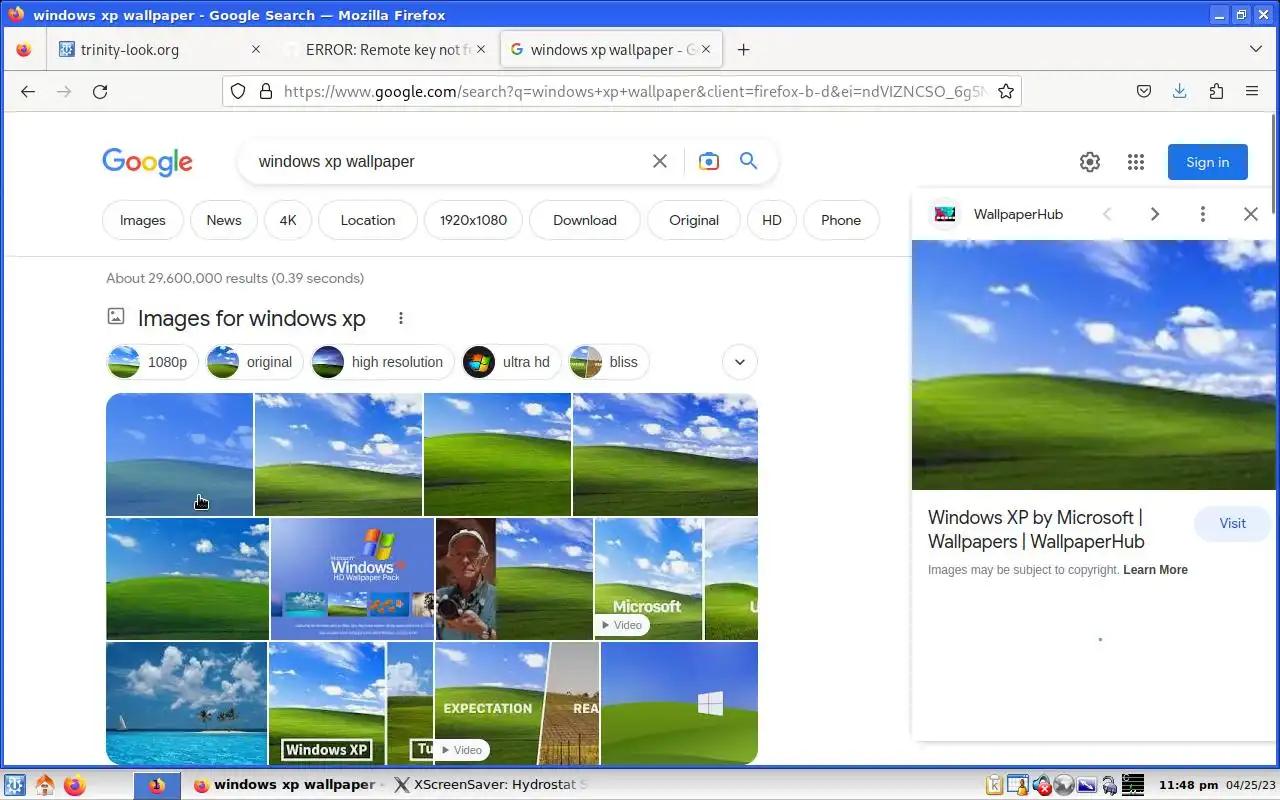Click the Sign in button
1280x800 pixels.
pyautogui.click(x=1208, y=162)
